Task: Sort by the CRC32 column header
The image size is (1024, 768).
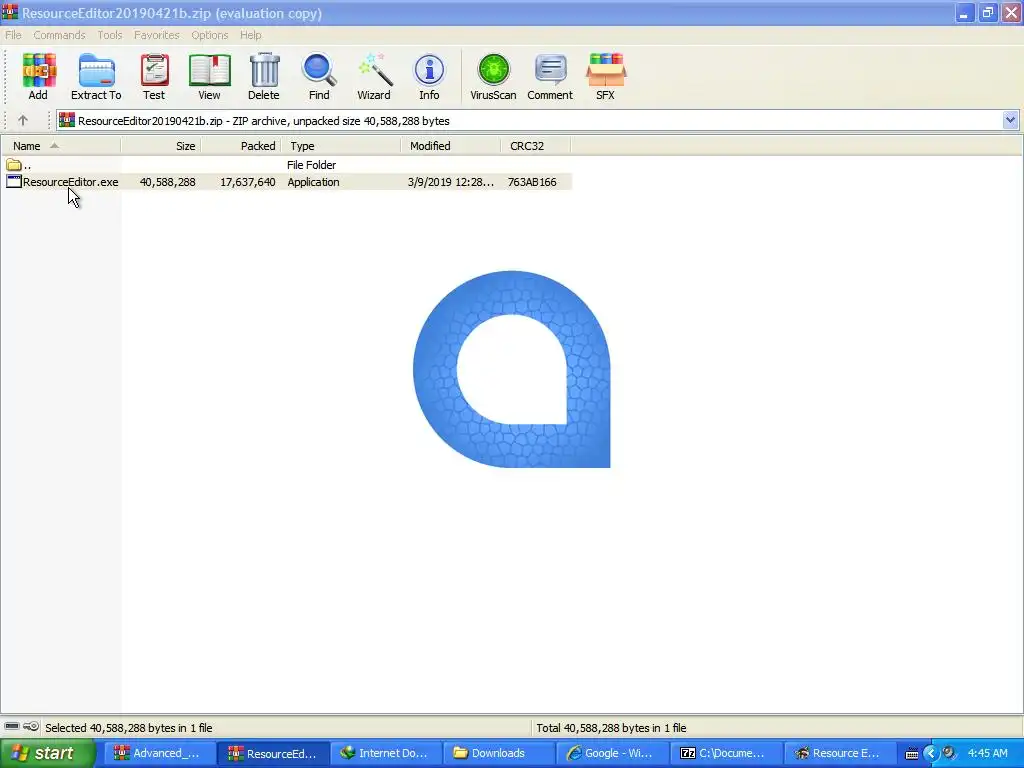Action: pos(536,146)
